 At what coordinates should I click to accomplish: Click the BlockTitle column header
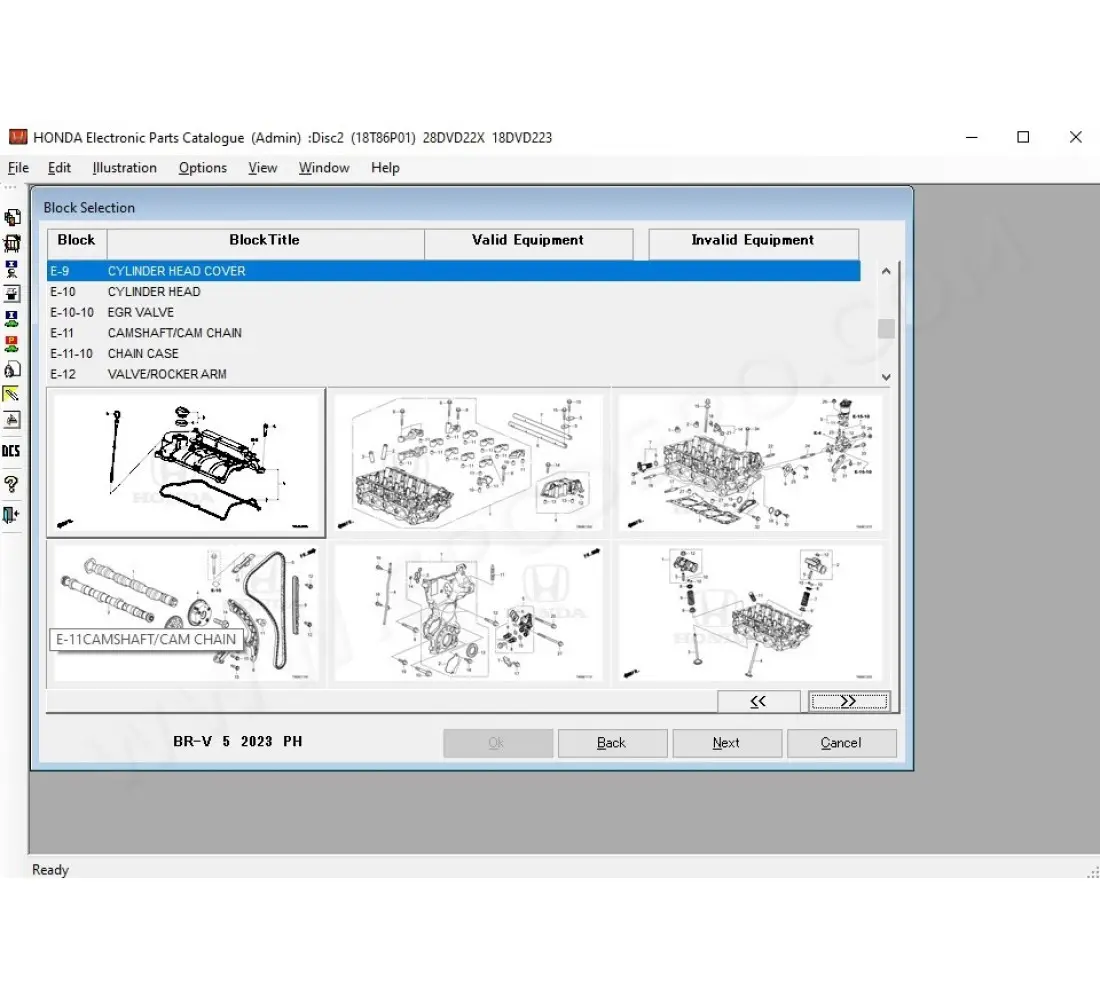[265, 243]
